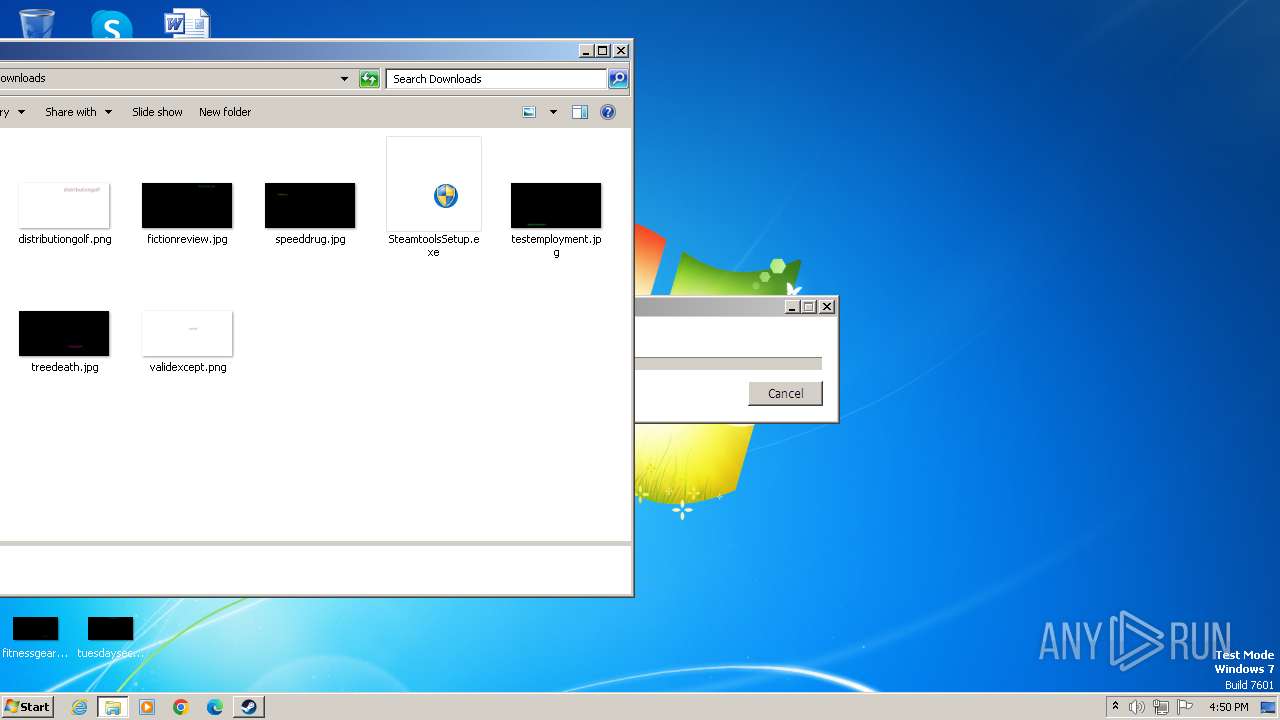The height and width of the screenshot is (720, 1280).
Task: Click the Start button
Action: click(x=27, y=707)
